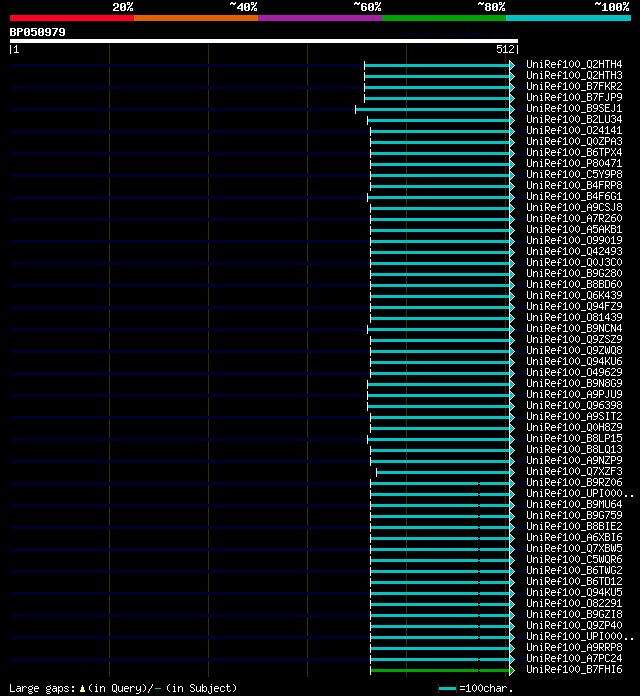This screenshot has height=696, width=640.
Task: Choose the UniRef100_O82291 hit
Action: 574,603
